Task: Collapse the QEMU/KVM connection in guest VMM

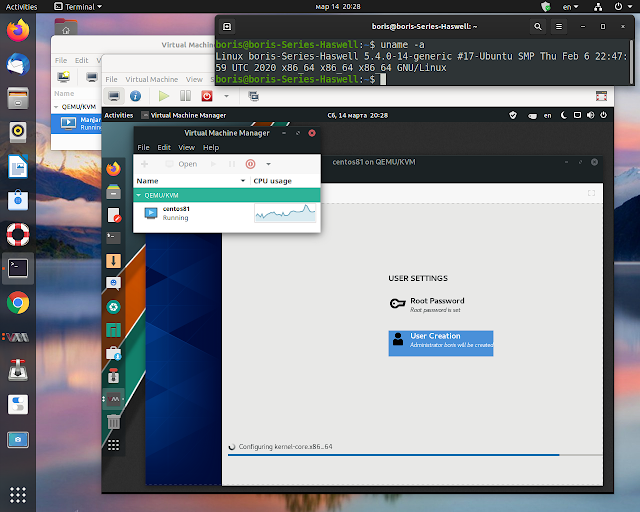Action: (x=139, y=196)
